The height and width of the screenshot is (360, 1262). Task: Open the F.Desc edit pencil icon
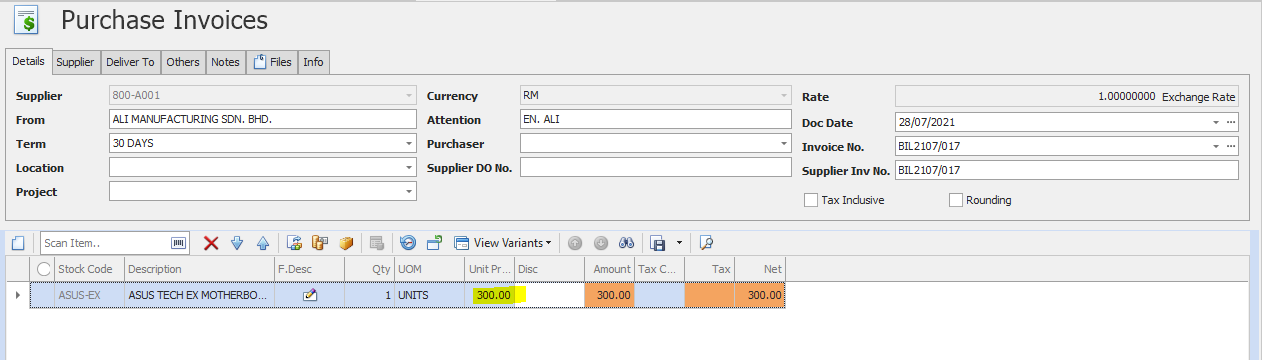pyautogui.click(x=310, y=295)
